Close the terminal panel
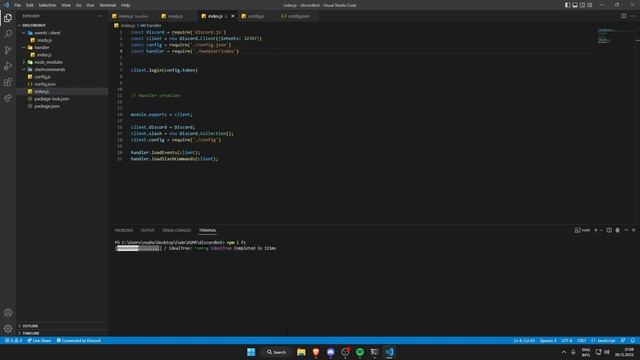Image resolution: width=640 pixels, height=360 pixels. click(x=633, y=230)
